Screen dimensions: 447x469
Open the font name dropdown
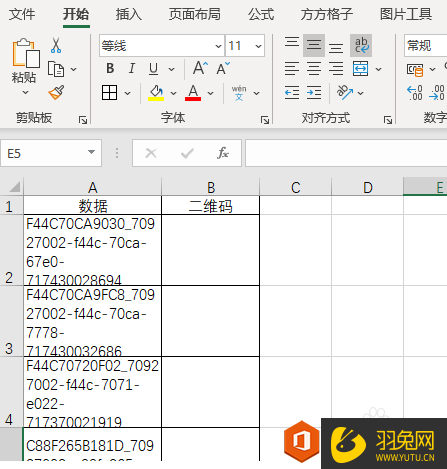(218, 46)
